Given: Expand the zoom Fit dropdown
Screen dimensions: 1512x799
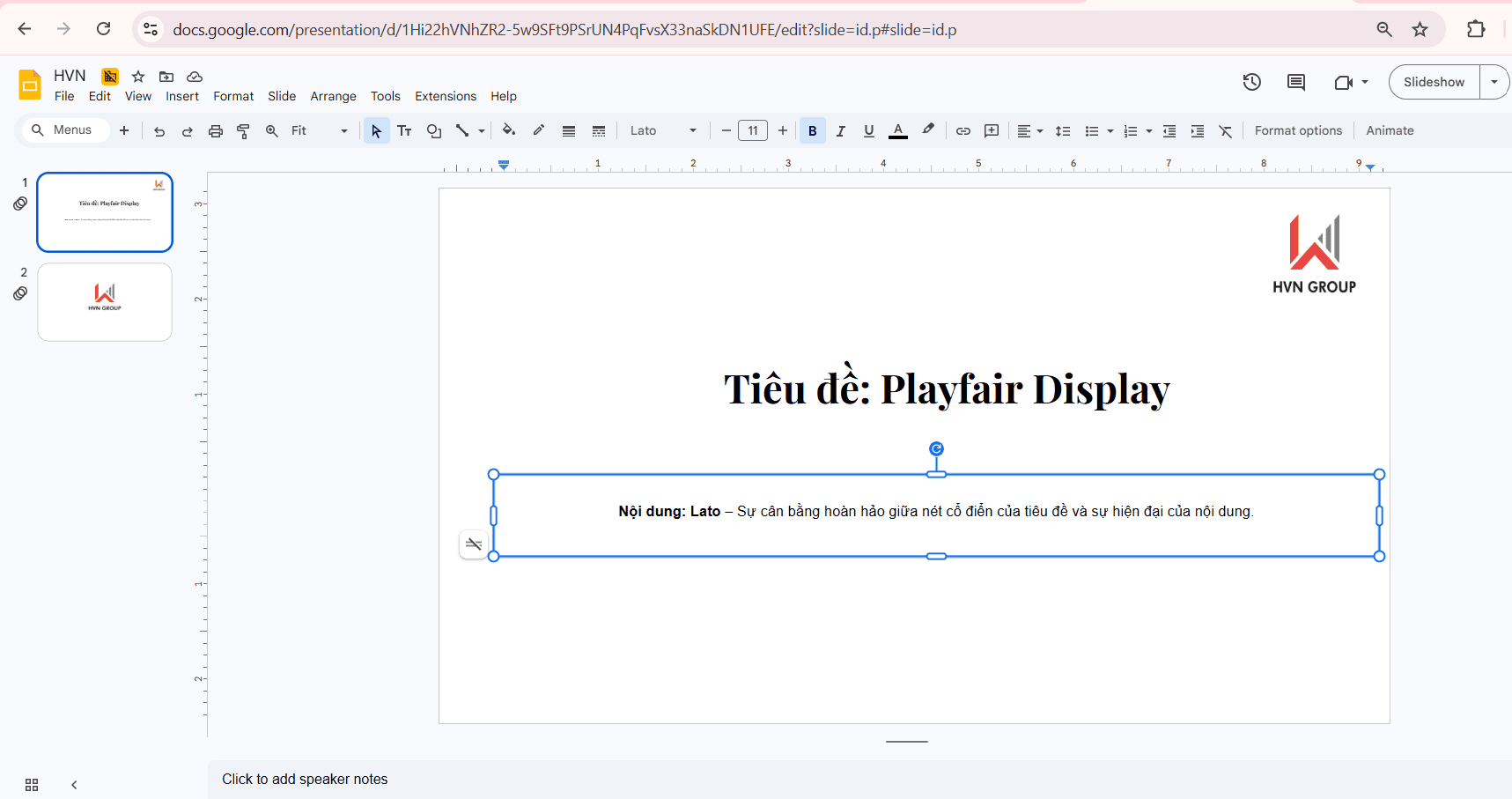Looking at the screenshot, I should coord(343,129).
